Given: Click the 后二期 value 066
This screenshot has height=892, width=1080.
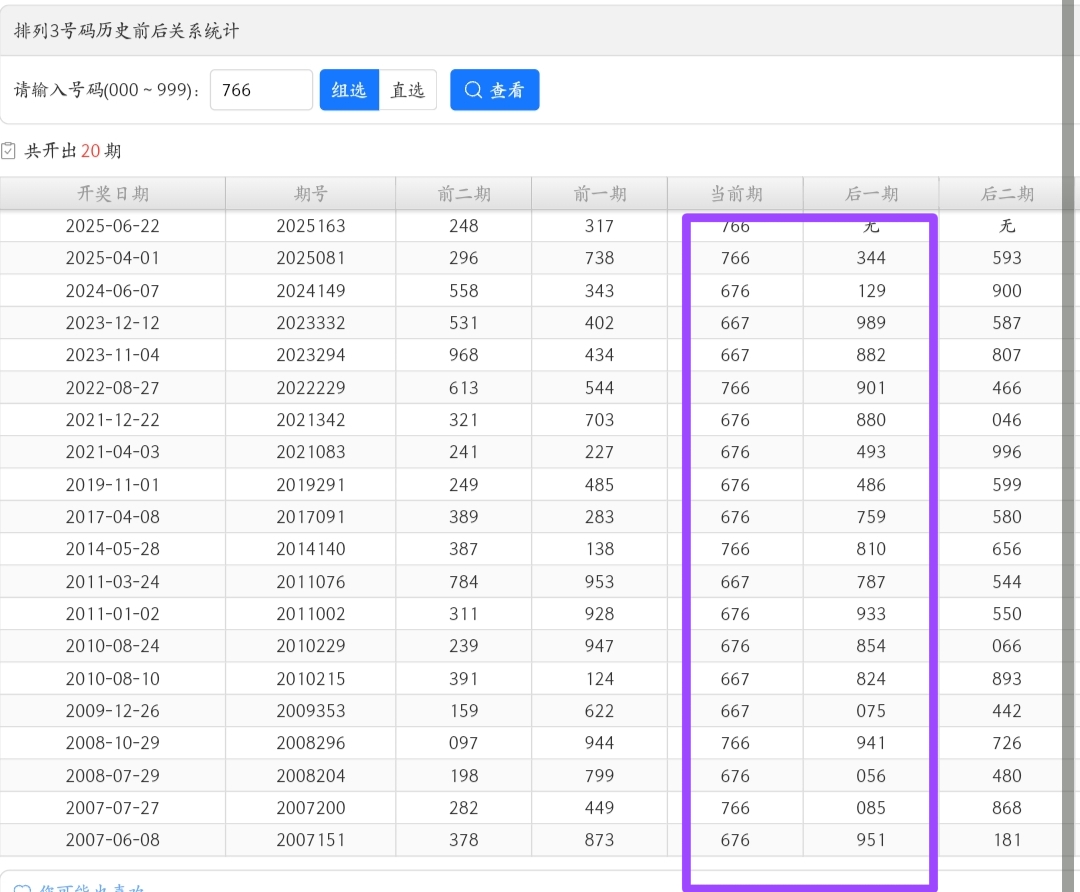Looking at the screenshot, I should 1007,646.
